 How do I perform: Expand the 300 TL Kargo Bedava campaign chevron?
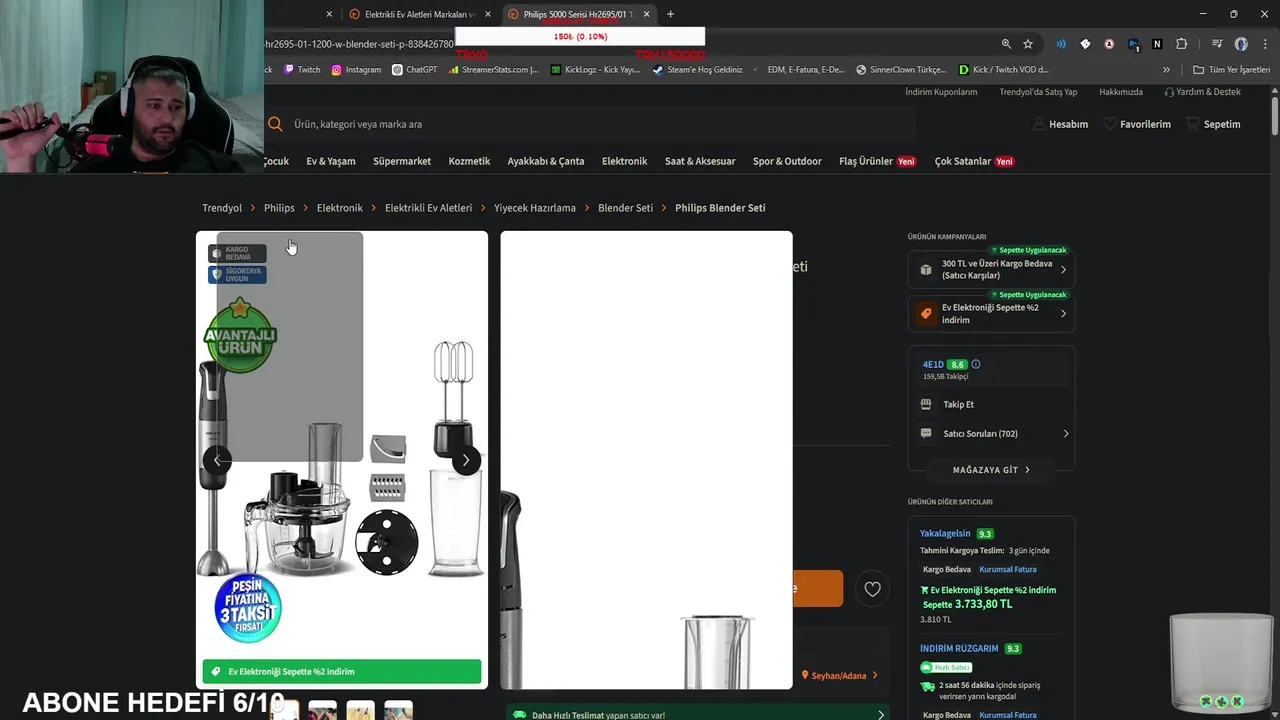[1063, 269]
